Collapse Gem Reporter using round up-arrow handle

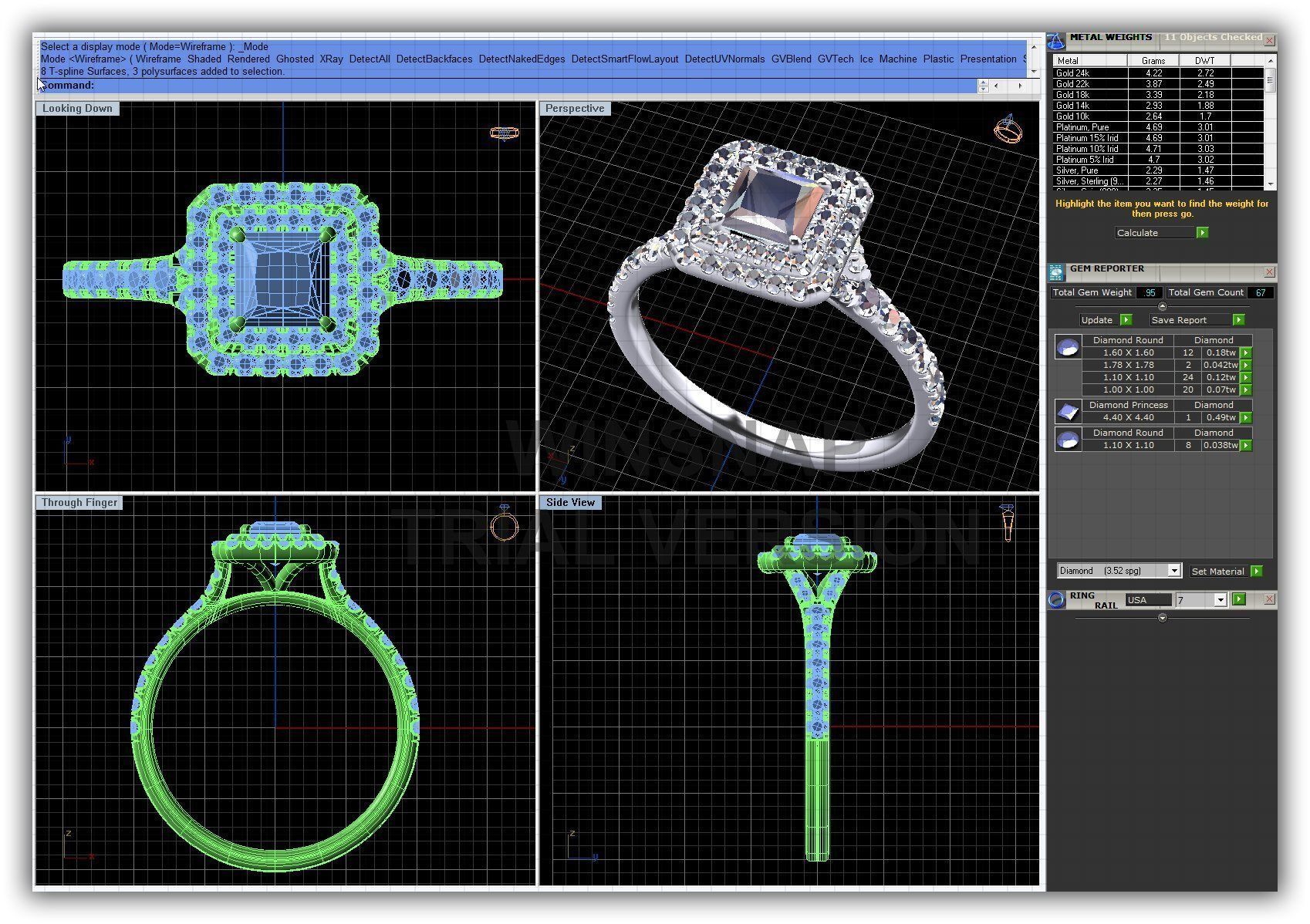(x=1163, y=306)
